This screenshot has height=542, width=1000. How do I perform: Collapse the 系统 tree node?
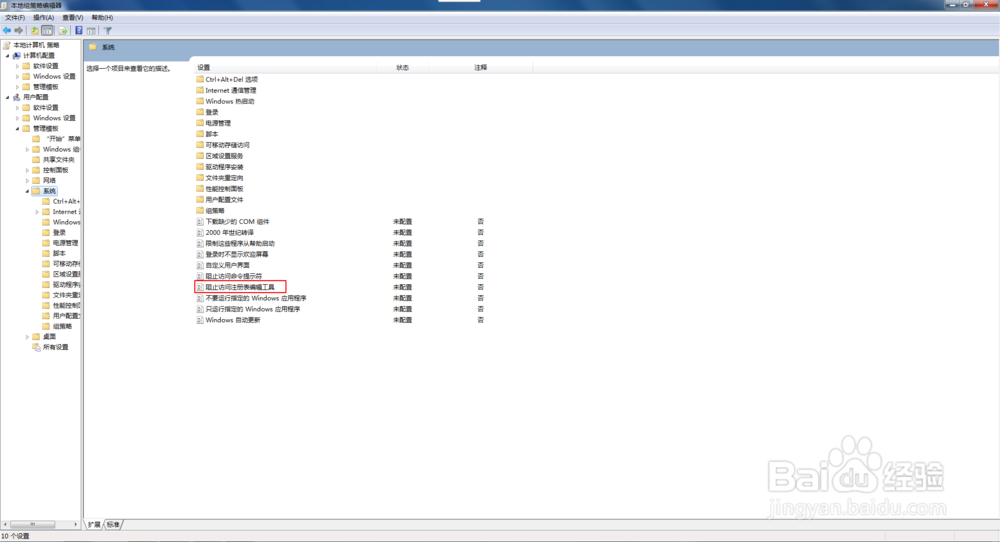(x=27, y=191)
